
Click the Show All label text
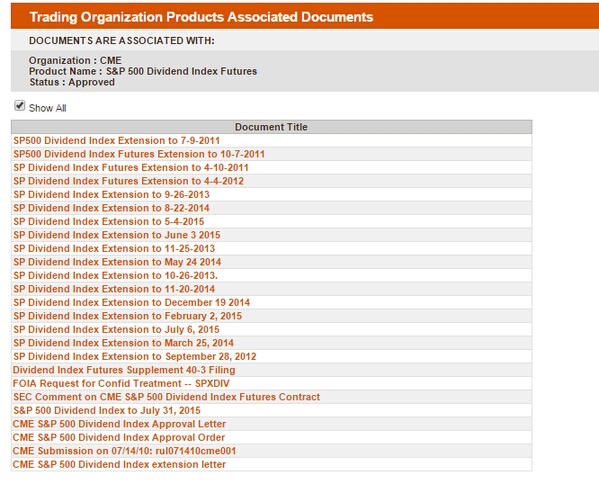(48, 108)
